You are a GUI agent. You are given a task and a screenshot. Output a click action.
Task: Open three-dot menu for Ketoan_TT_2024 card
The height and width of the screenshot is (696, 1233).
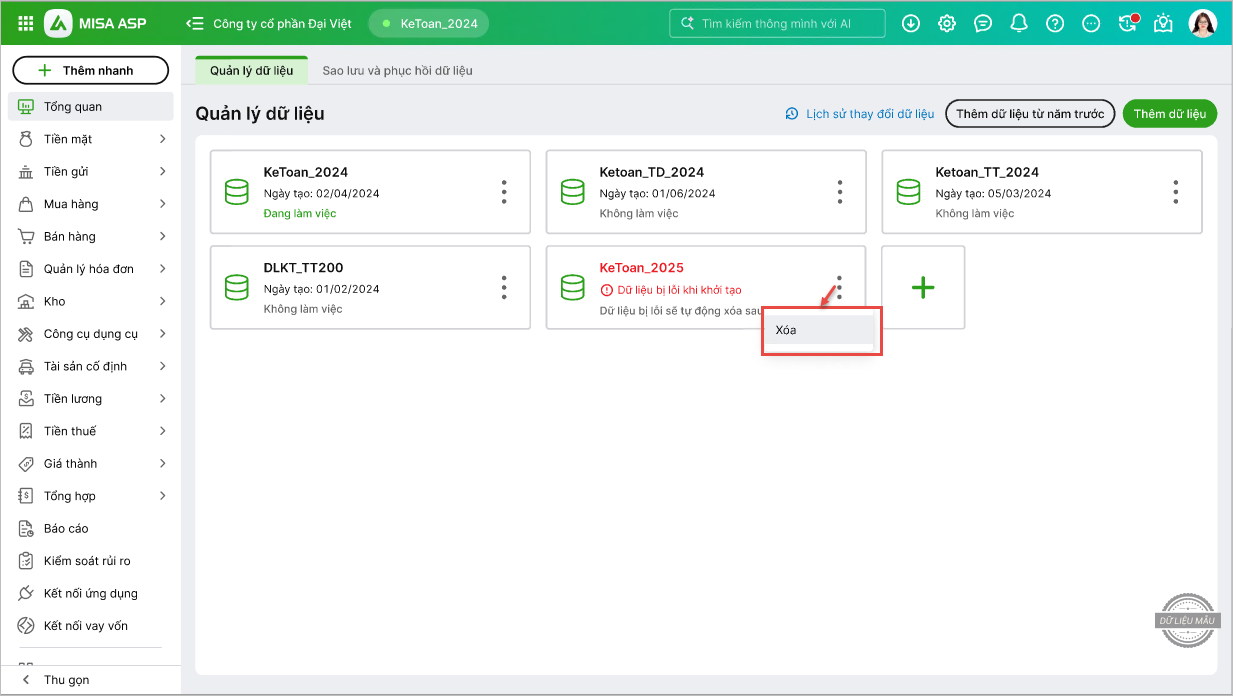click(x=1175, y=192)
